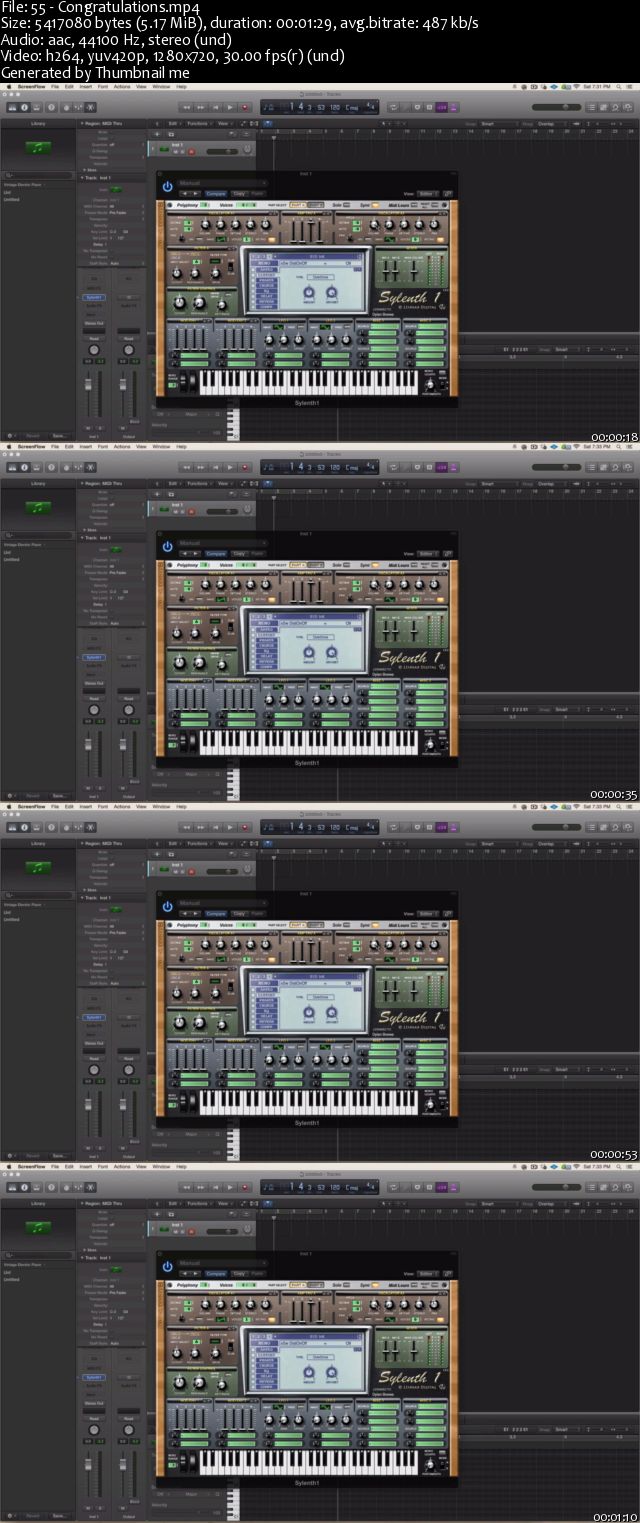Click Compare in the Sylenth1 window, 00:00:53 frame

[x=215, y=913]
